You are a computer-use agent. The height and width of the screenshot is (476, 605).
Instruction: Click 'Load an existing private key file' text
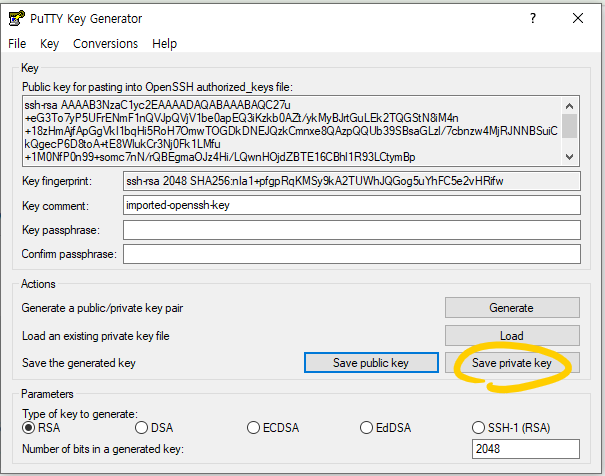96,336
